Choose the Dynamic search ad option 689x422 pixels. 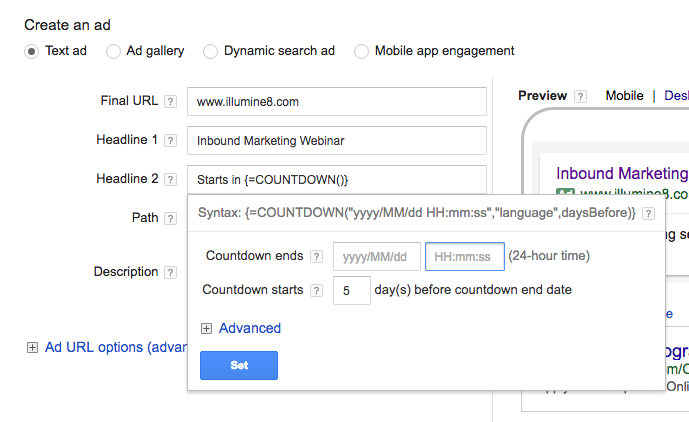click(210, 51)
